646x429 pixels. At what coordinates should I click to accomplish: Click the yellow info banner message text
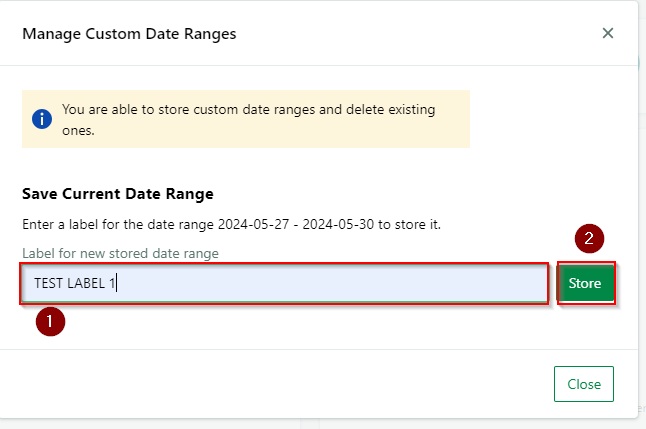coord(248,120)
